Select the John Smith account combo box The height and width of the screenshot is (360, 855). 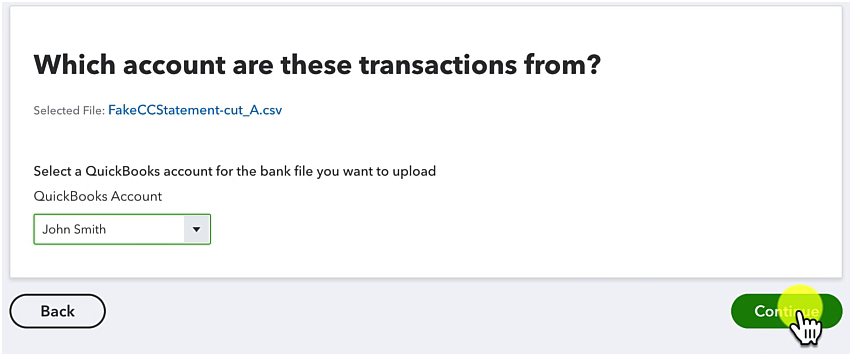click(122, 230)
